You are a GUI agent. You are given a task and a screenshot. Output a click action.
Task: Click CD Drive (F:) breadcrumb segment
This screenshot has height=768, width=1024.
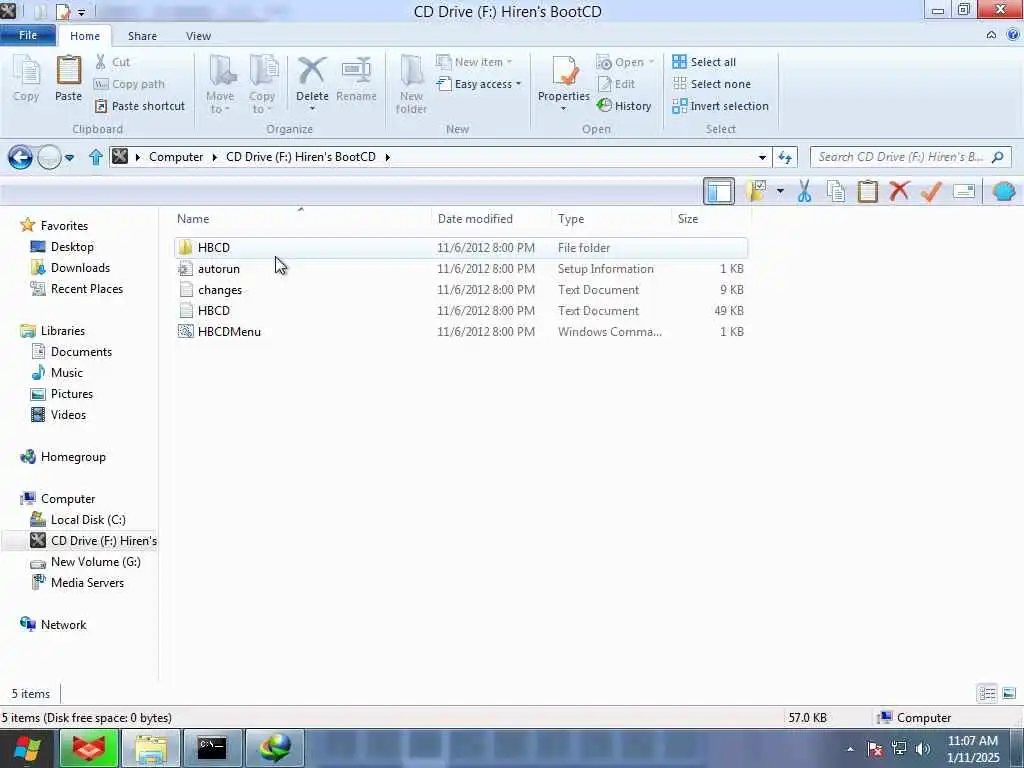(x=301, y=157)
